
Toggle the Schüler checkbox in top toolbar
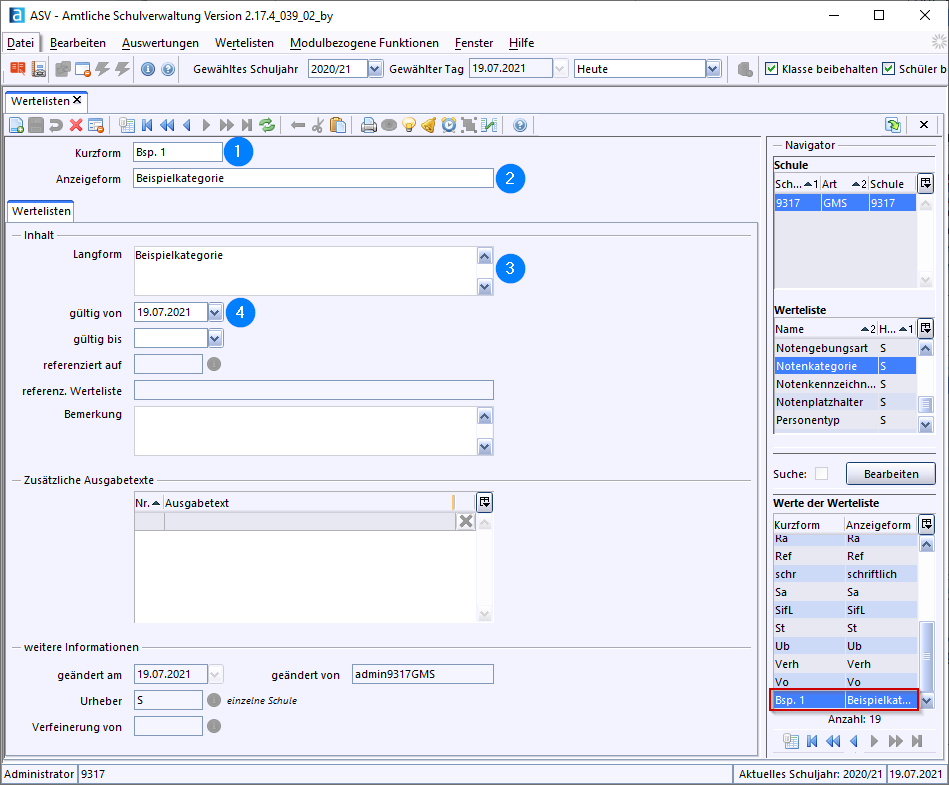tap(888, 69)
